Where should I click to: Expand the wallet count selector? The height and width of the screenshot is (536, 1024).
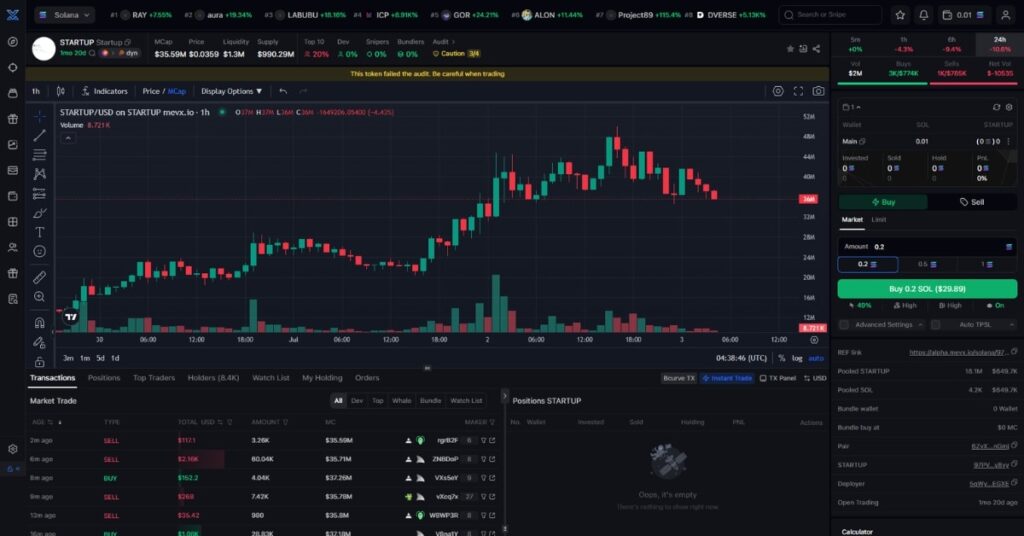tap(852, 107)
